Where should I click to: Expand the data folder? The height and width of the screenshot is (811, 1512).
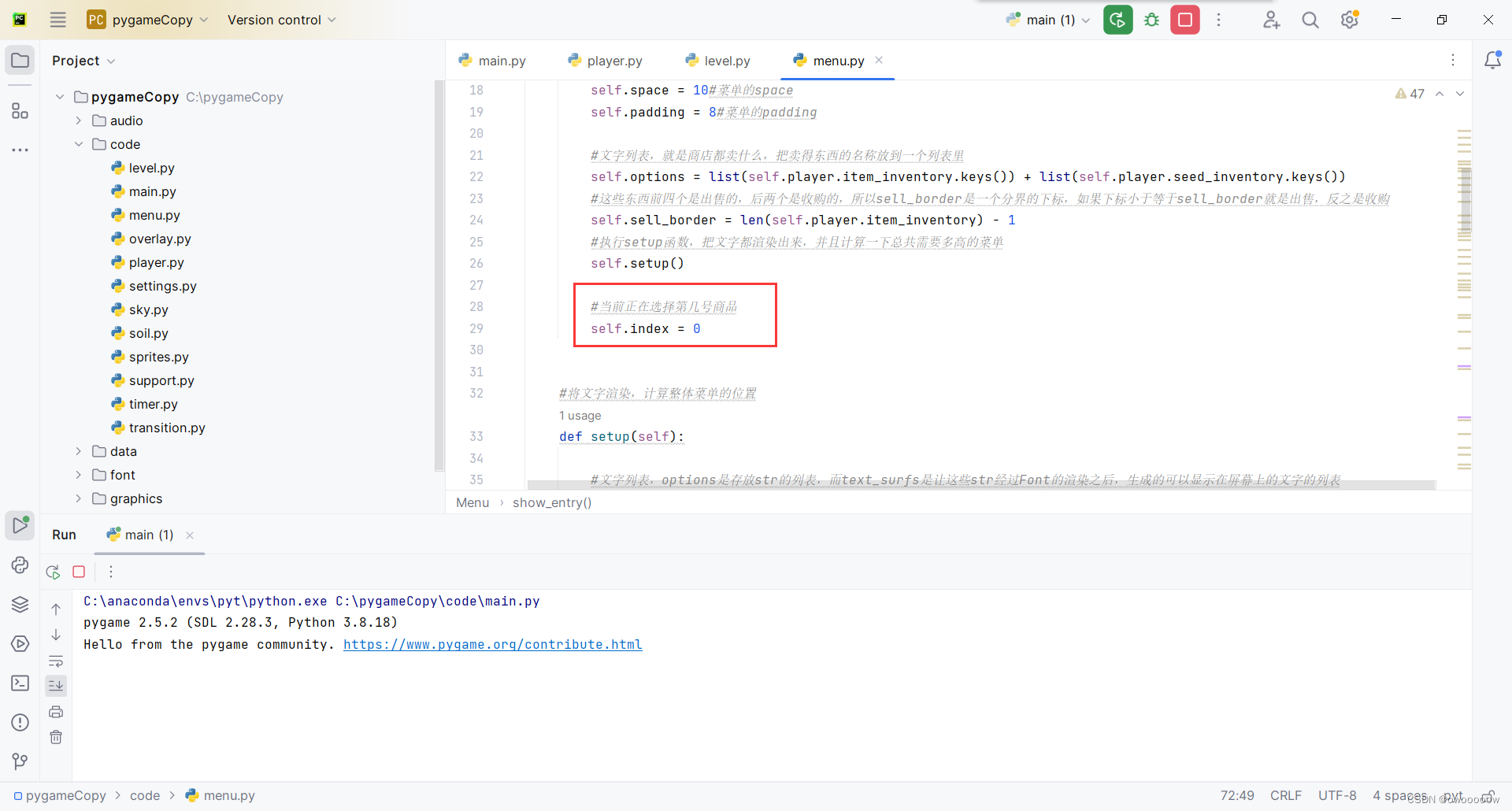[x=79, y=451]
